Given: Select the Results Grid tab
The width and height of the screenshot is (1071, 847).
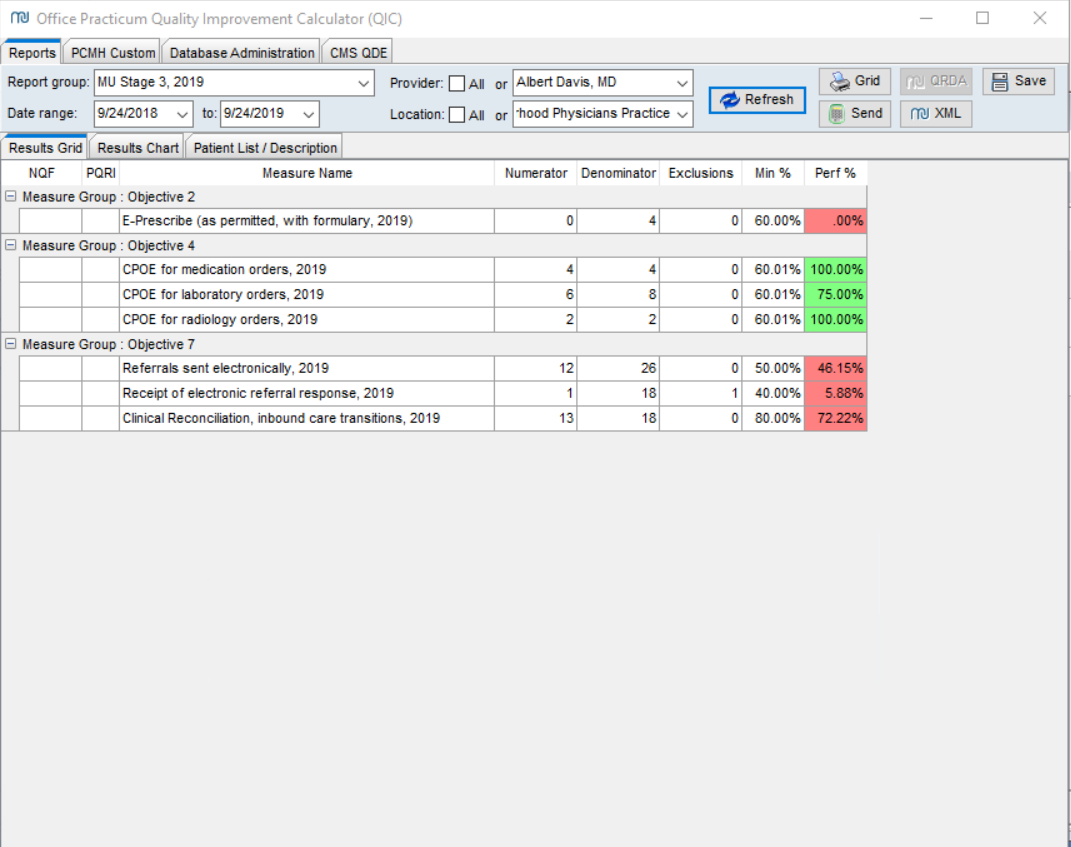Looking at the screenshot, I should point(45,148).
